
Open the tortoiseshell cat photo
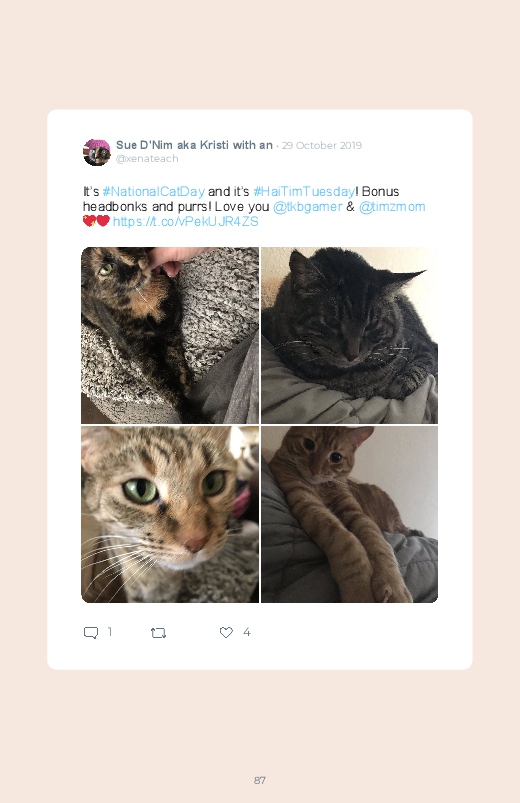tap(170, 335)
